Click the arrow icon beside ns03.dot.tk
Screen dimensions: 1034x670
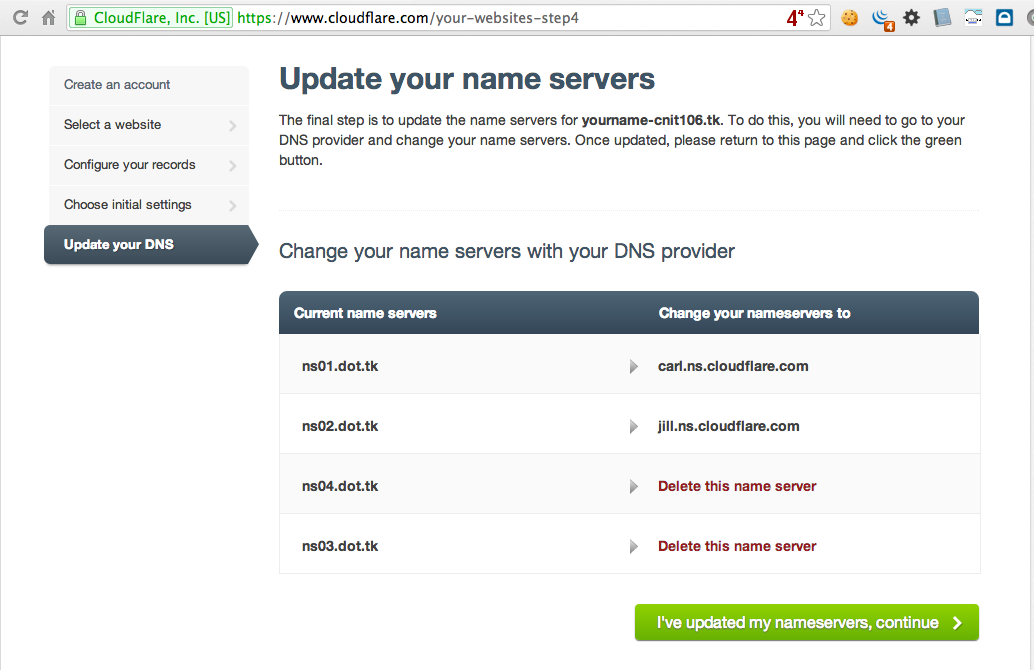click(634, 547)
